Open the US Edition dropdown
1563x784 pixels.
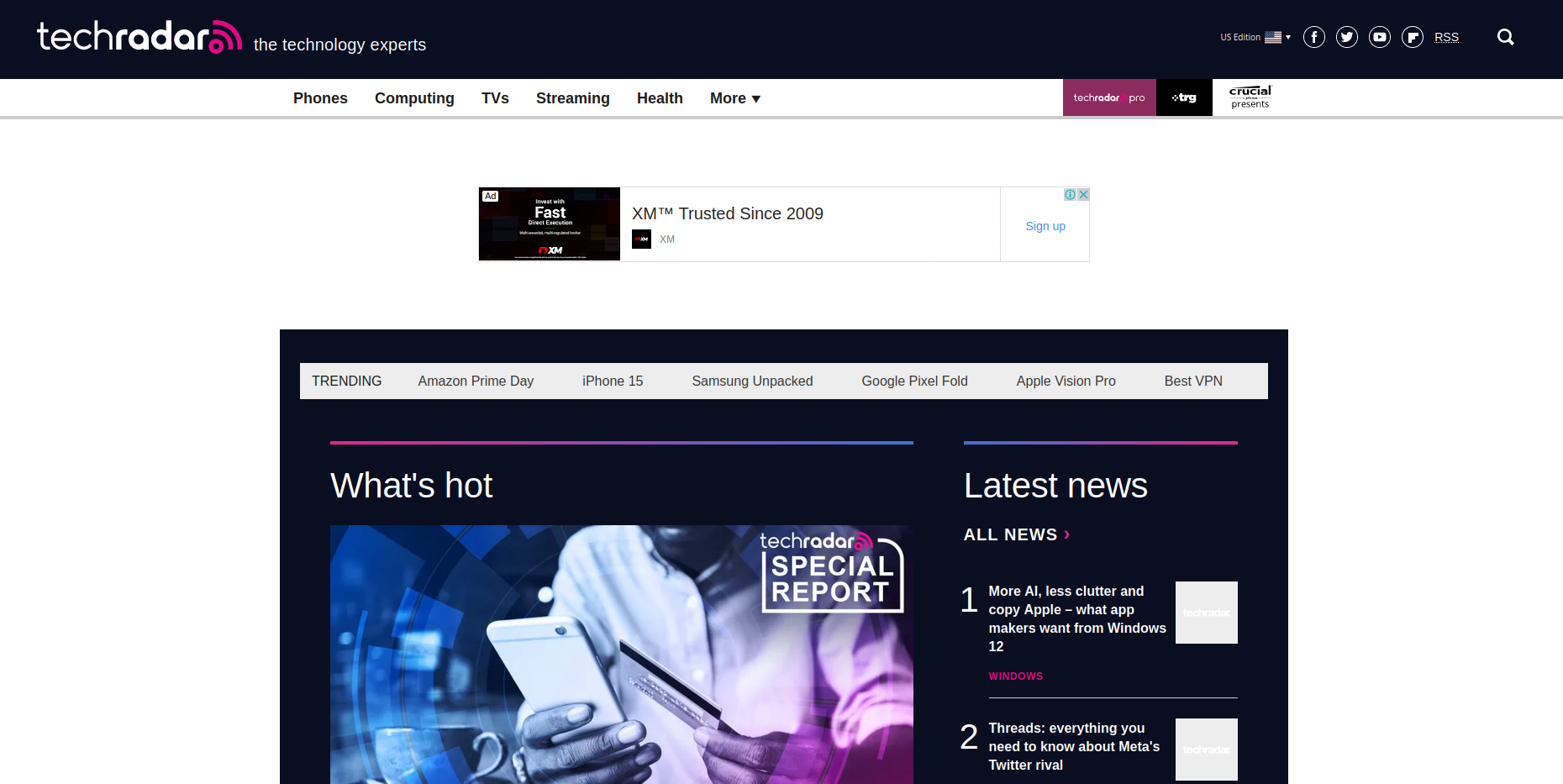[x=1255, y=37]
